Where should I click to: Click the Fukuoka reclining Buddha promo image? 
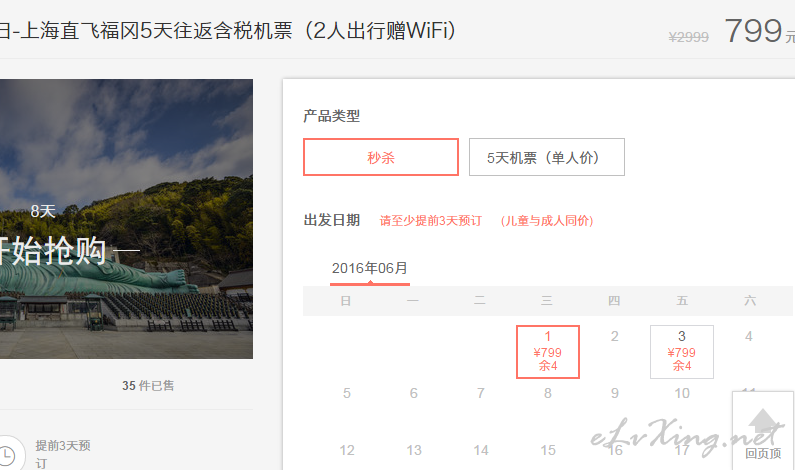point(126,219)
